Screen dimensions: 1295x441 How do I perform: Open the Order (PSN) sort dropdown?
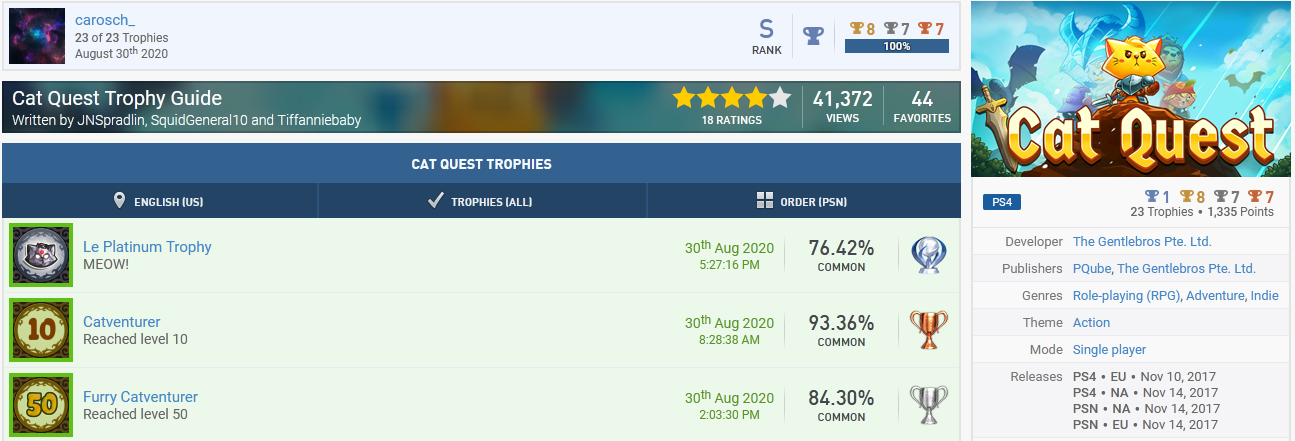coord(803,201)
